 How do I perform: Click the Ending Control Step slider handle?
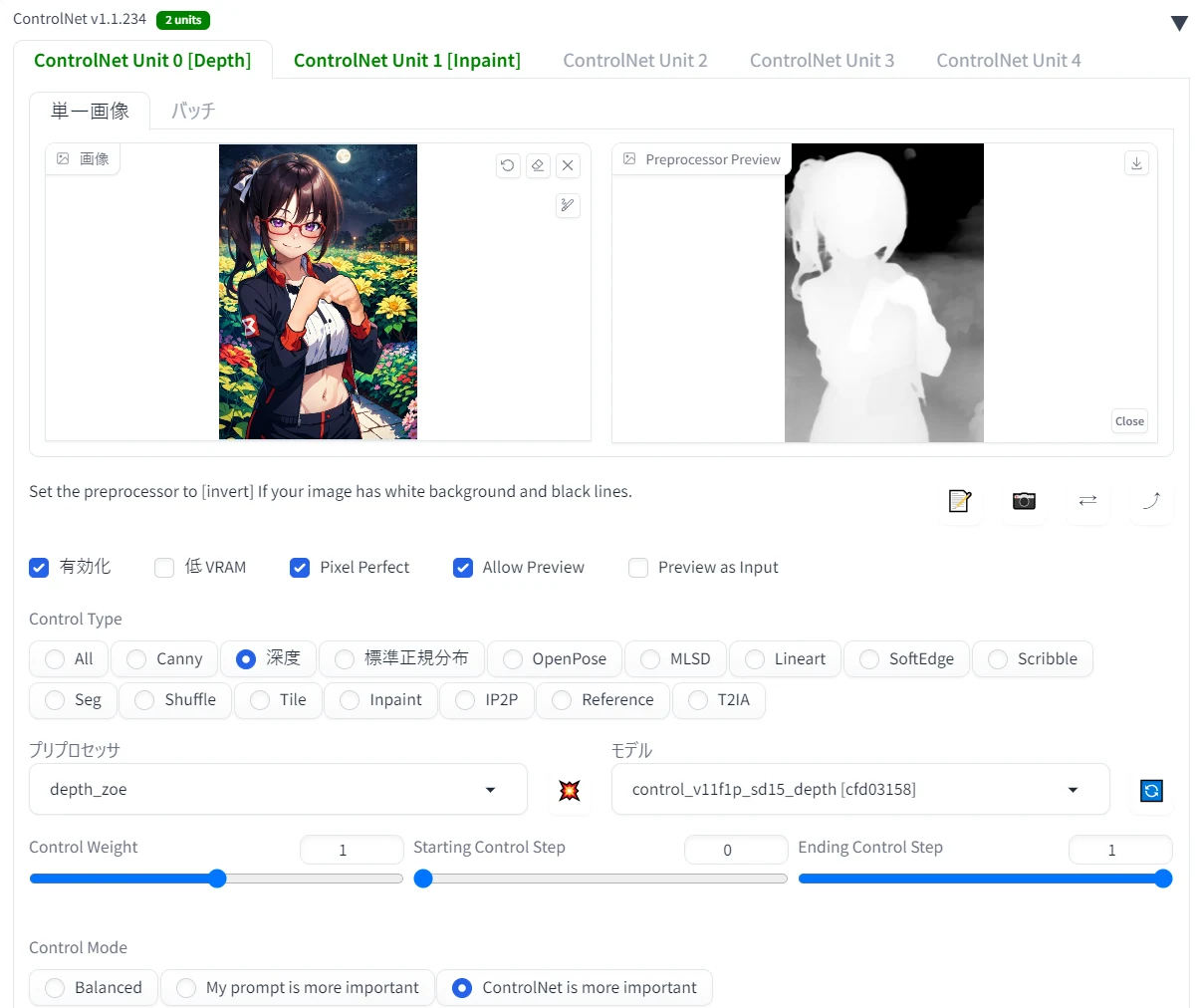pyautogui.click(x=1162, y=879)
